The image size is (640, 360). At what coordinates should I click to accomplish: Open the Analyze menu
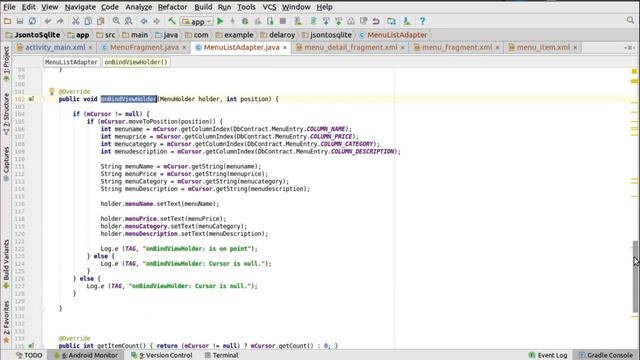pyautogui.click(x=139, y=7)
